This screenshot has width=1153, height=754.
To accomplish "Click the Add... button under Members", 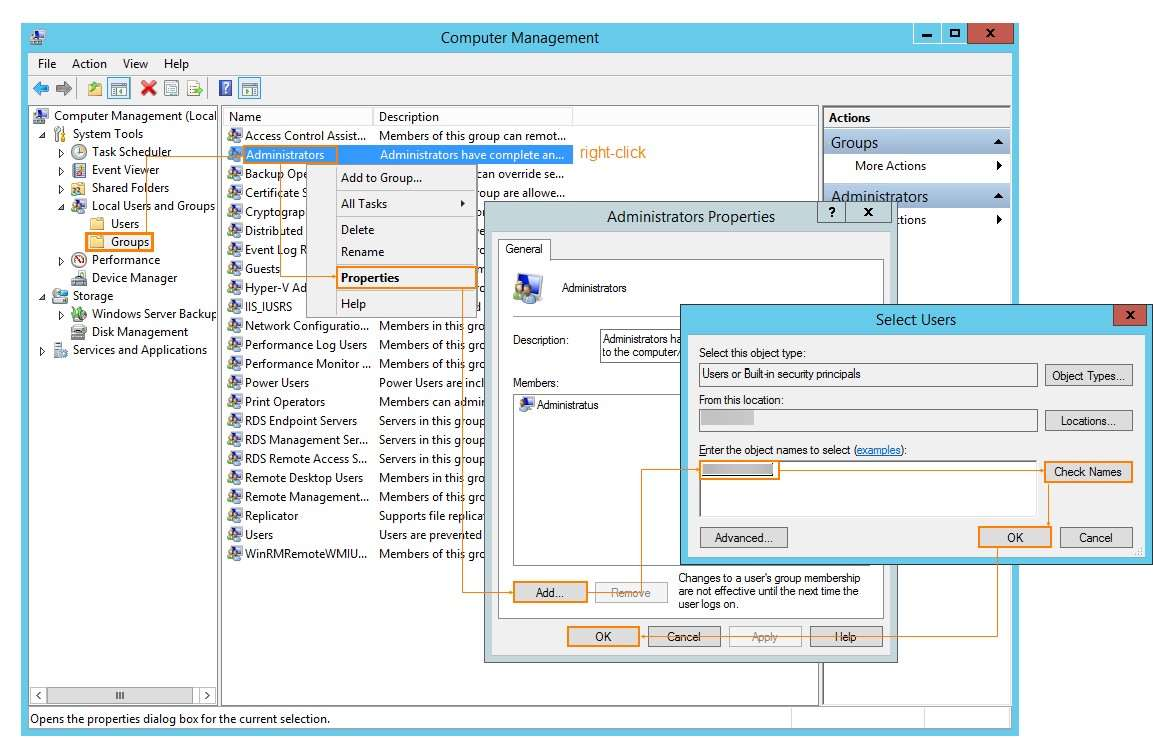I will pyautogui.click(x=549, y=593).
